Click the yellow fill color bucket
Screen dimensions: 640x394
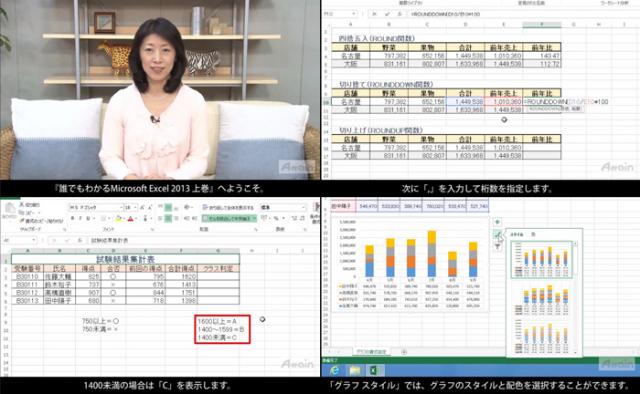(x=118, y=219)
